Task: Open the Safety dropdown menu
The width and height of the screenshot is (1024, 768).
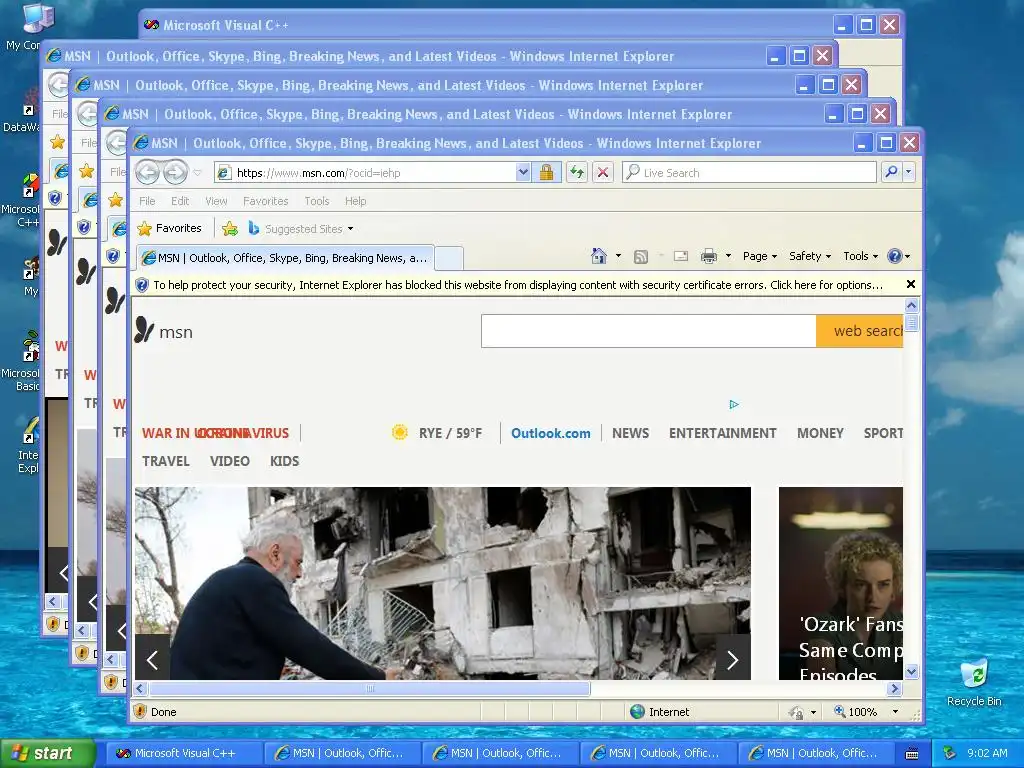Action: coord(810,256)
